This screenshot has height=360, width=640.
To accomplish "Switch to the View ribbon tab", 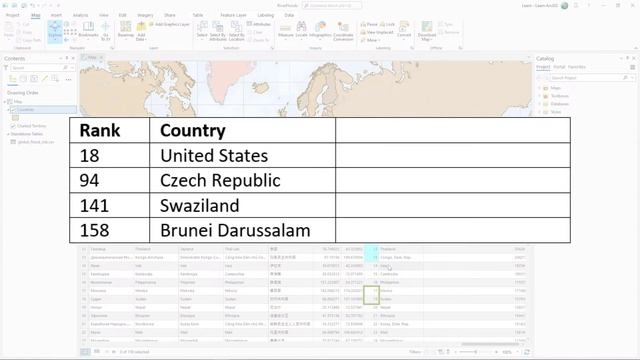I will 104,15.
